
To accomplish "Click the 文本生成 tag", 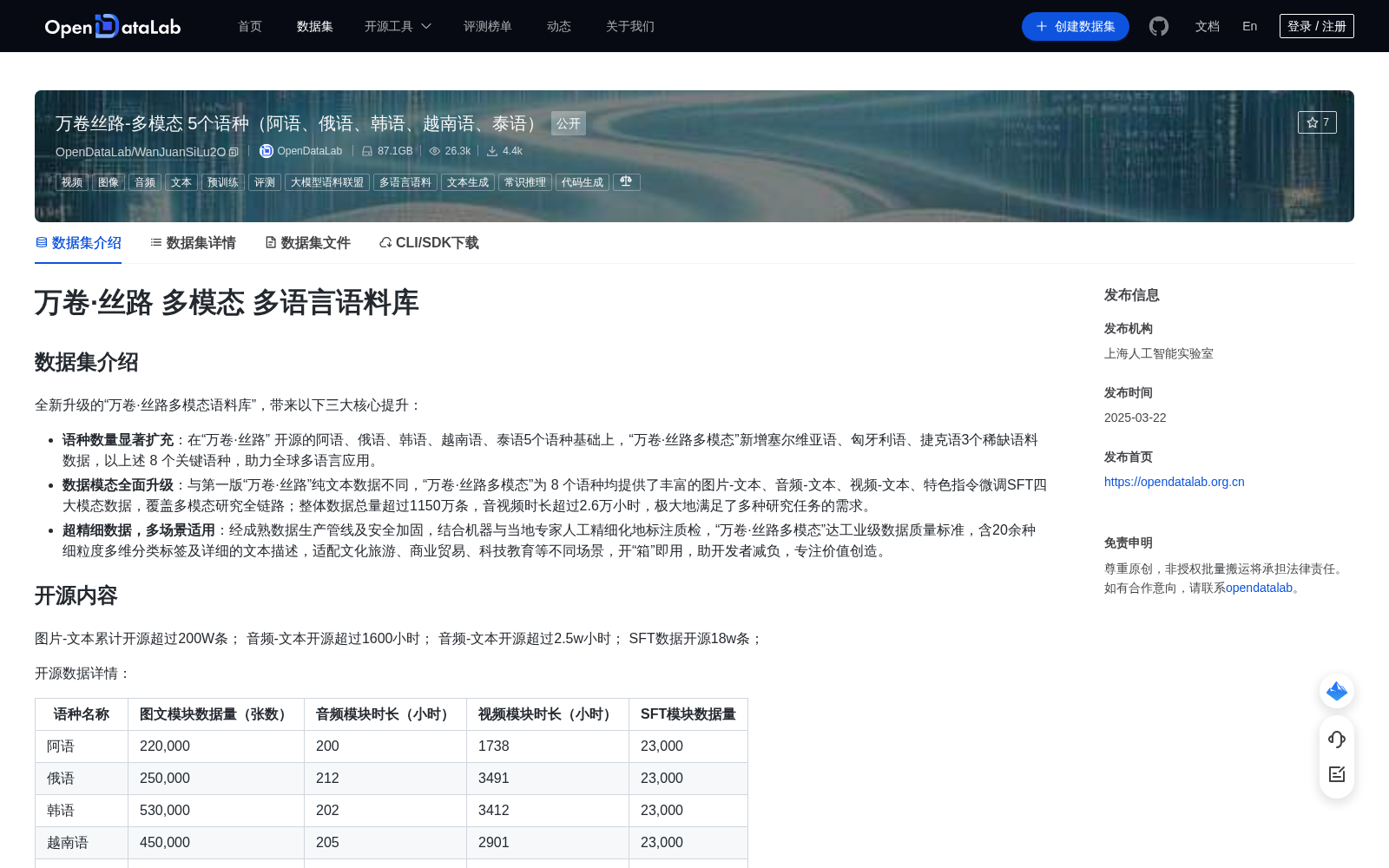I will [x=468, y=182].
